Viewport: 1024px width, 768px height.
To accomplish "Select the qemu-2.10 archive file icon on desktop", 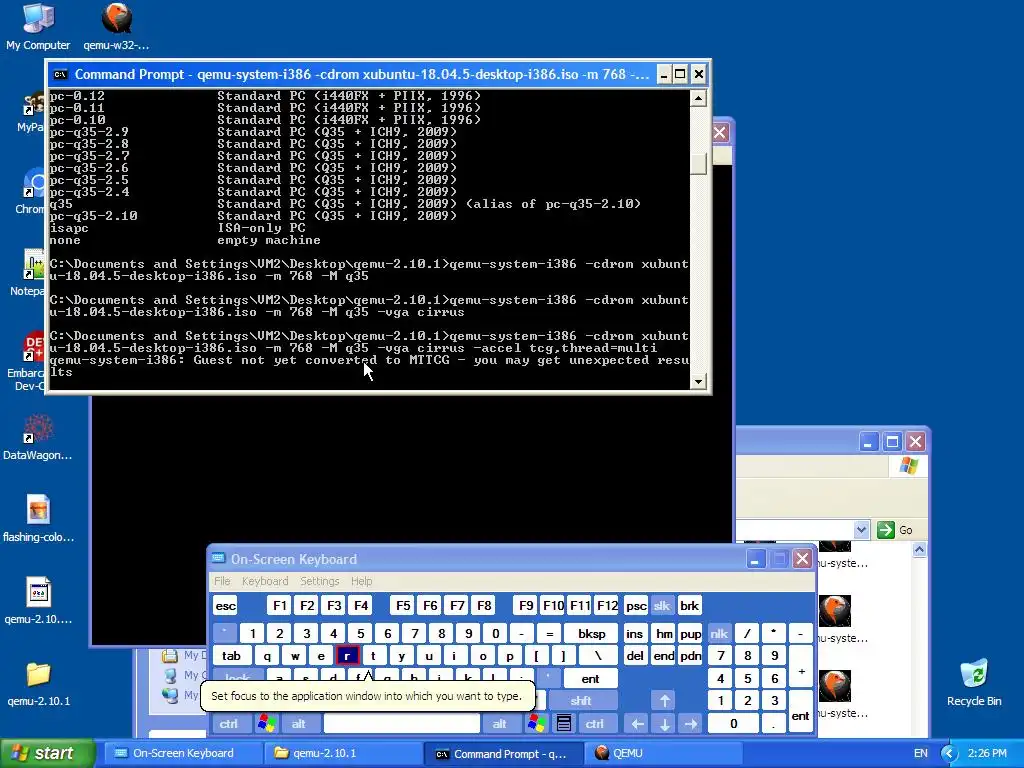I will coord(38,601).
